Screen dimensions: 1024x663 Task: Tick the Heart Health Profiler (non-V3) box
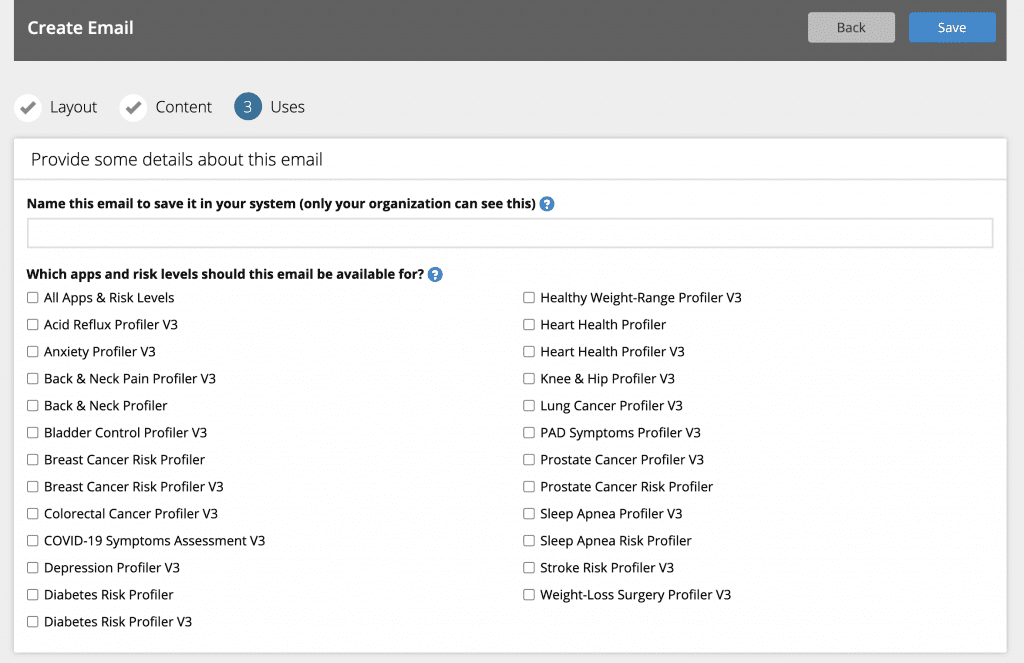point(529,325)
